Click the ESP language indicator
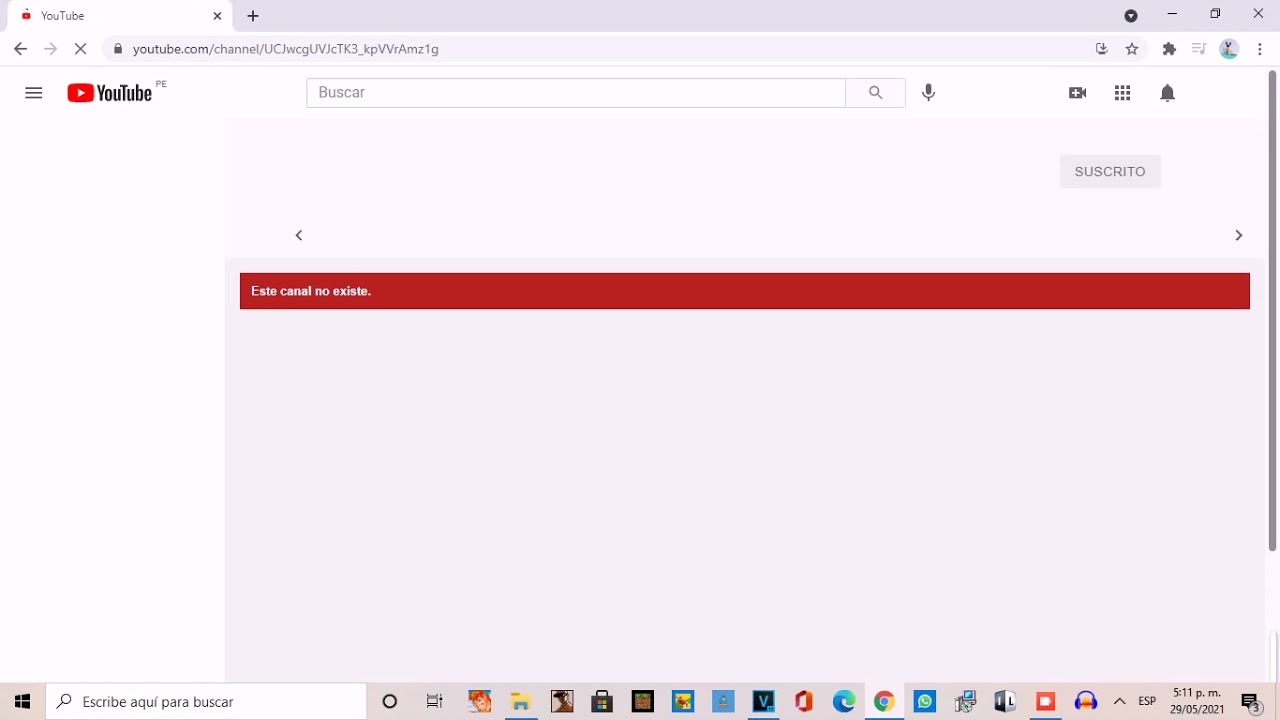The height and width of the screenshot is (720, 1280). point(1147,702)
